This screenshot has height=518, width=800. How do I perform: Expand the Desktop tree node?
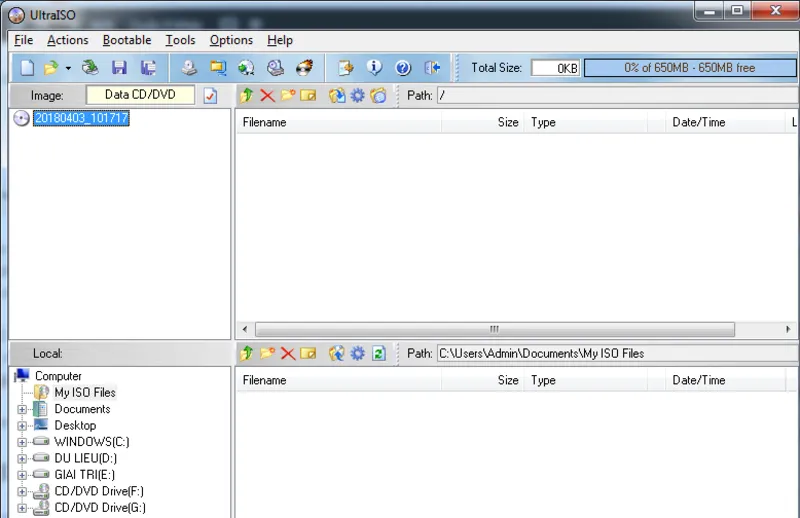pyautogui.click(x=22, y=426)
